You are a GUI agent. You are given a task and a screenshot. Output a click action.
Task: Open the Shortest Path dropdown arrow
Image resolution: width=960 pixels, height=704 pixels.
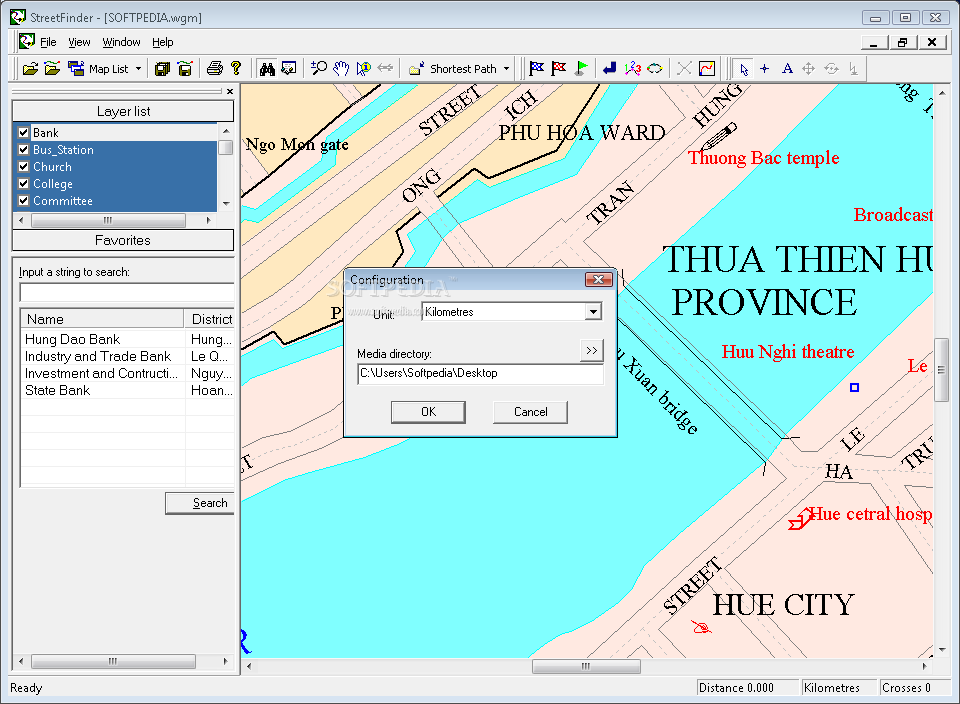pos(506,69)
